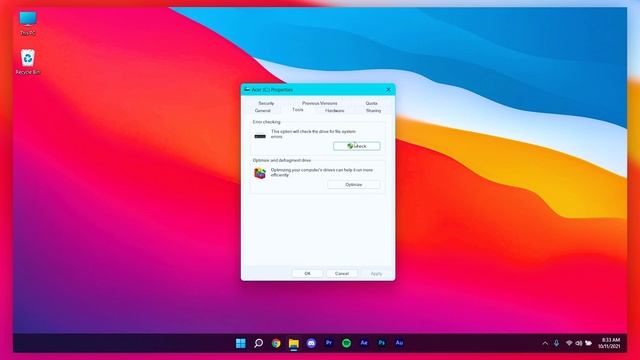
Task: Launch Discord from taskbar
Action: (x=311, y=343)
